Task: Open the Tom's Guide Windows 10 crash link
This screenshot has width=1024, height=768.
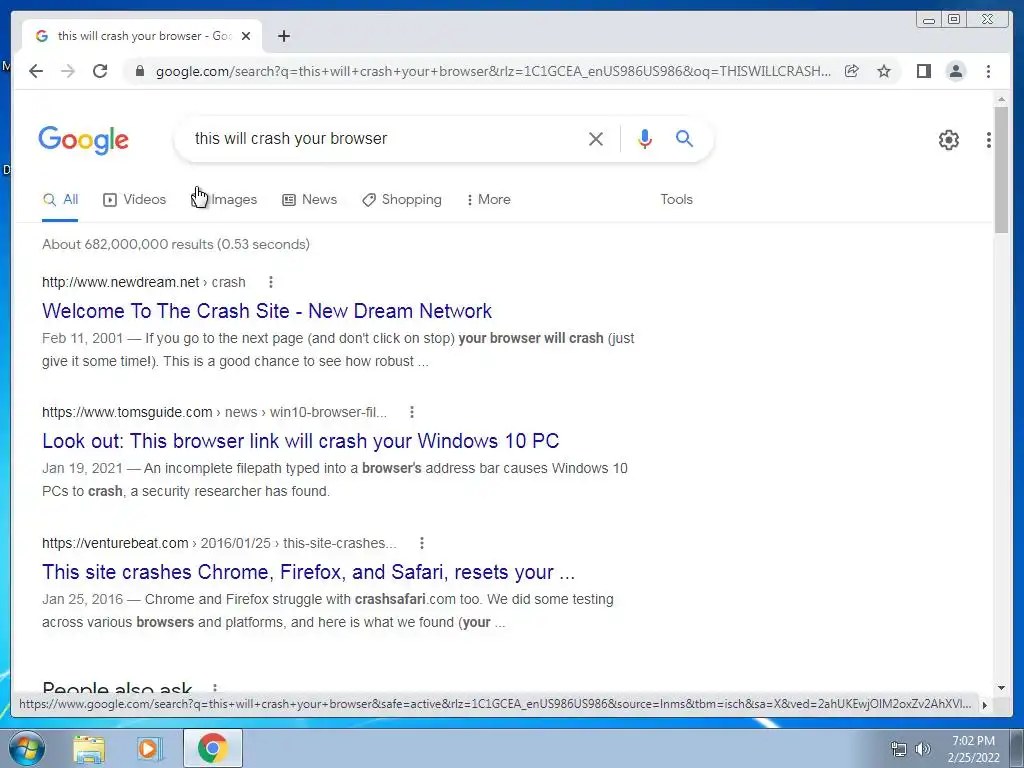Action: point(300,441)
